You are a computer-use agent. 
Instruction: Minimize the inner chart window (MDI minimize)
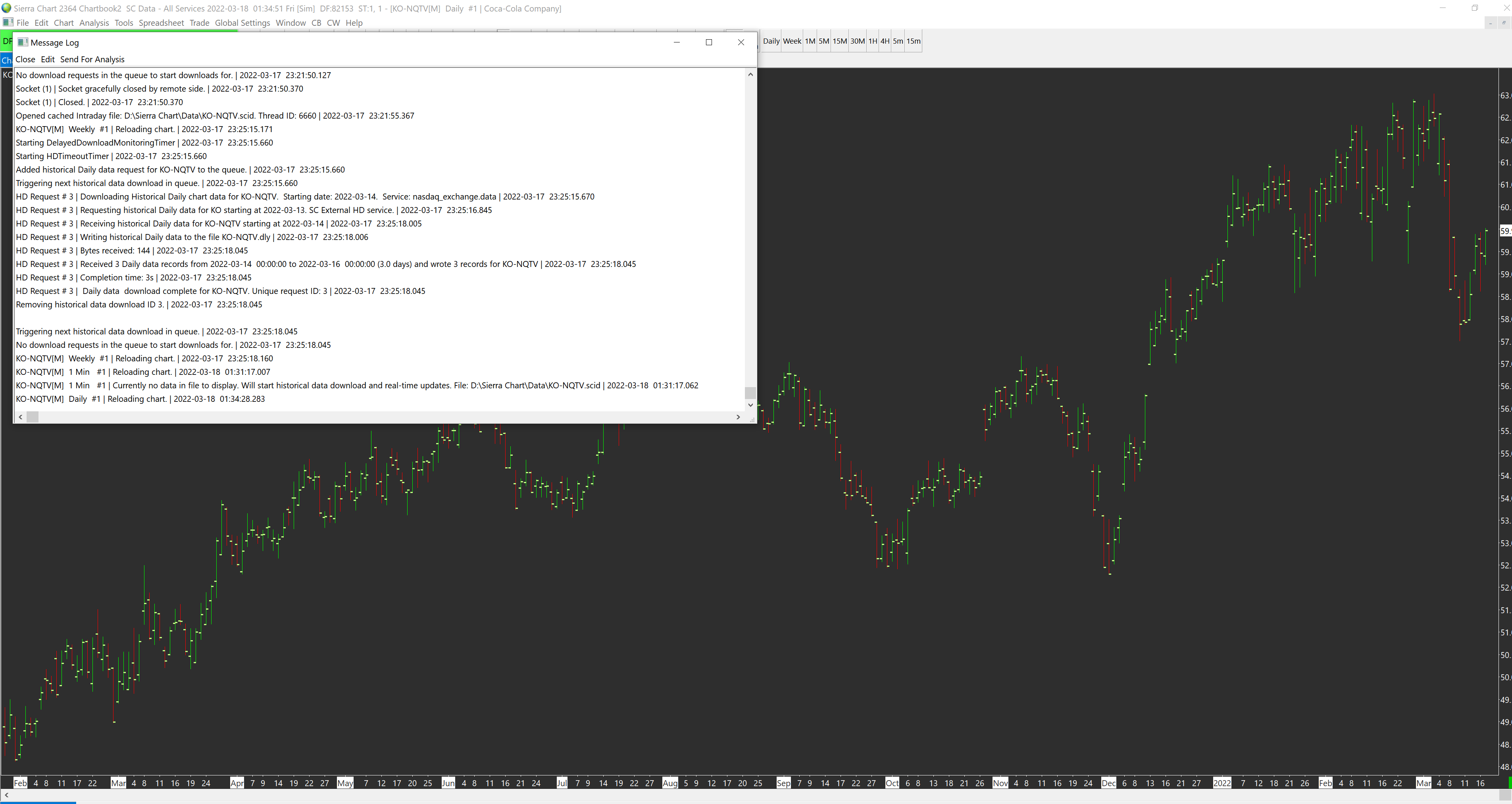click(x=1490, y=23)
